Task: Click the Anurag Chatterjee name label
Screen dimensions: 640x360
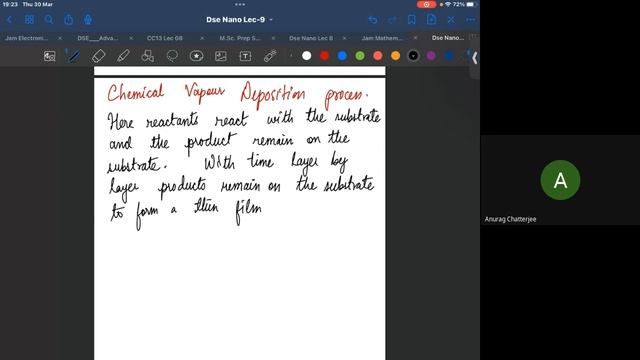Action: click(510, 219)
